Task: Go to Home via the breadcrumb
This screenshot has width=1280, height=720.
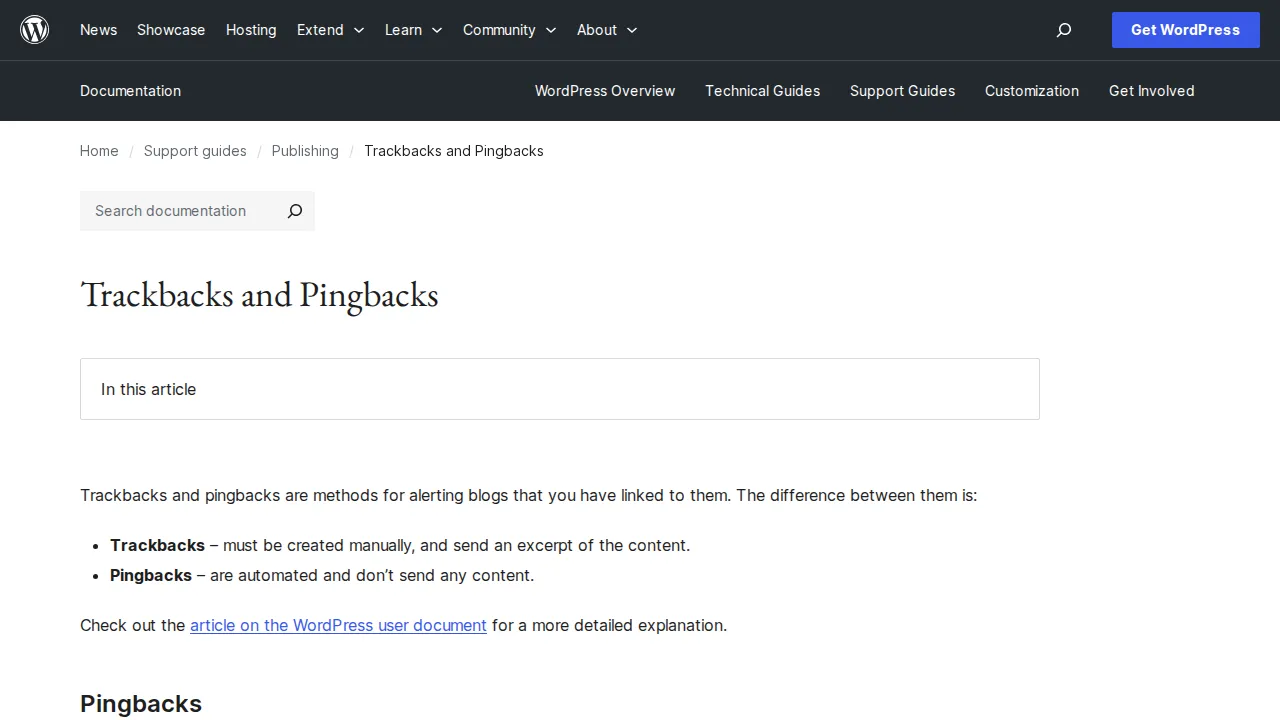Action: (x=99, y=151)
